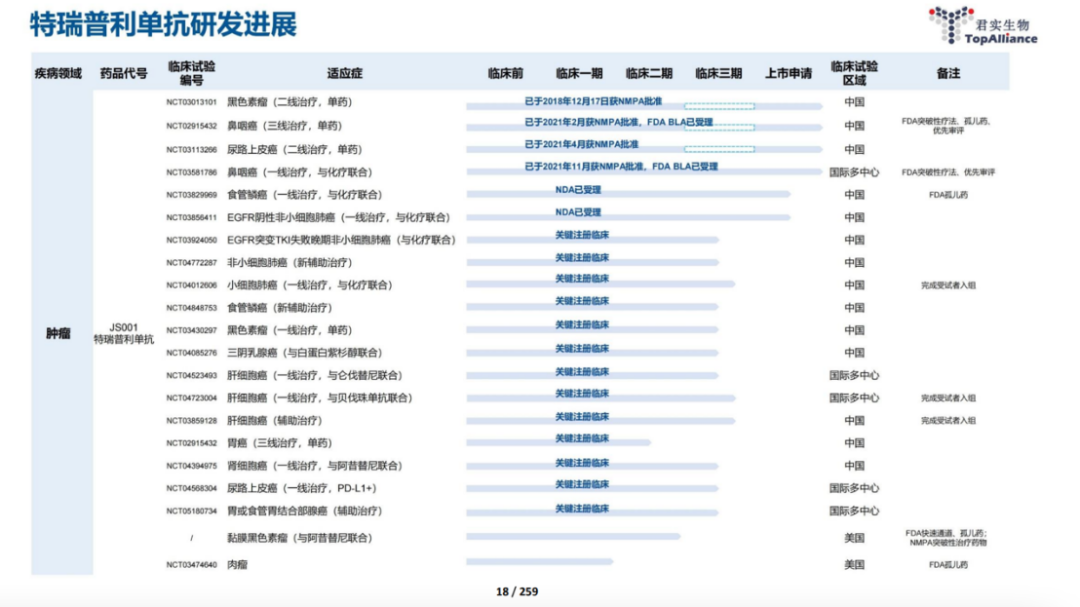The height and width of the screenshot is (607, 1080).
Task: Click the 疾病领域 column header
Action: 58,73
